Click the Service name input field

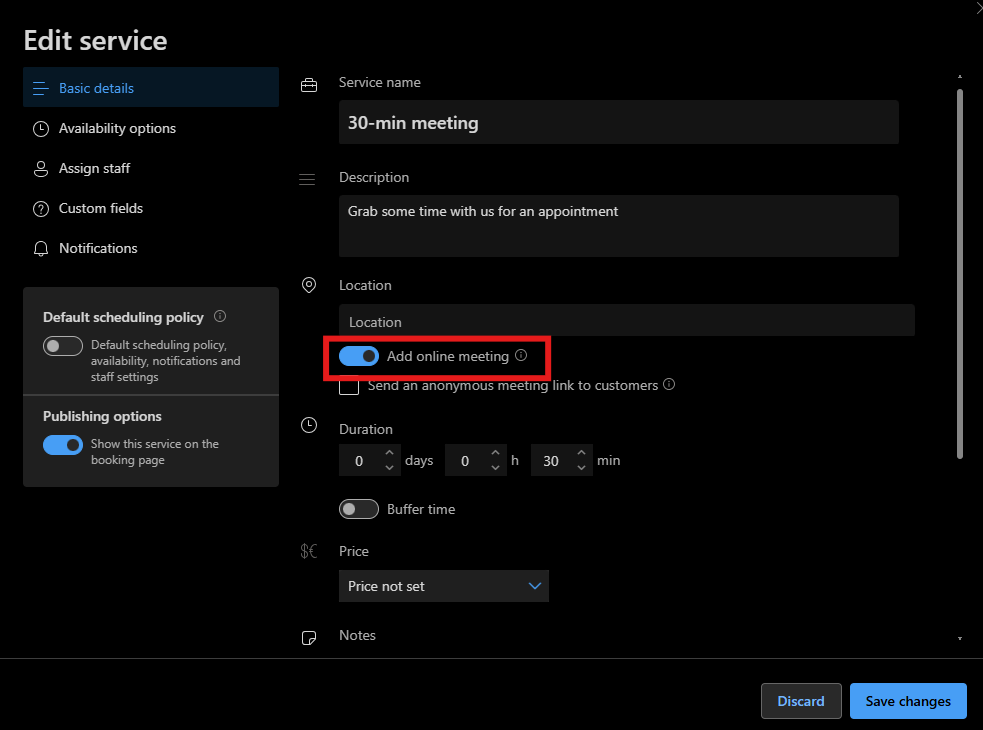(x=619, y=122)
